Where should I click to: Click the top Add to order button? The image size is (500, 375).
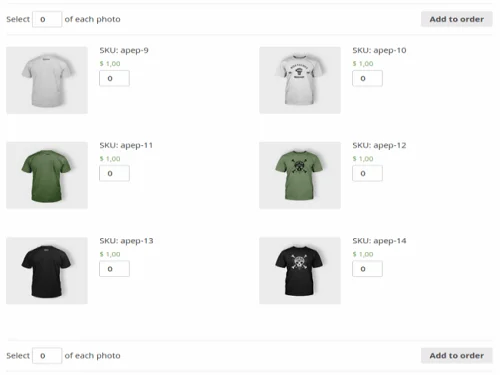456,19
